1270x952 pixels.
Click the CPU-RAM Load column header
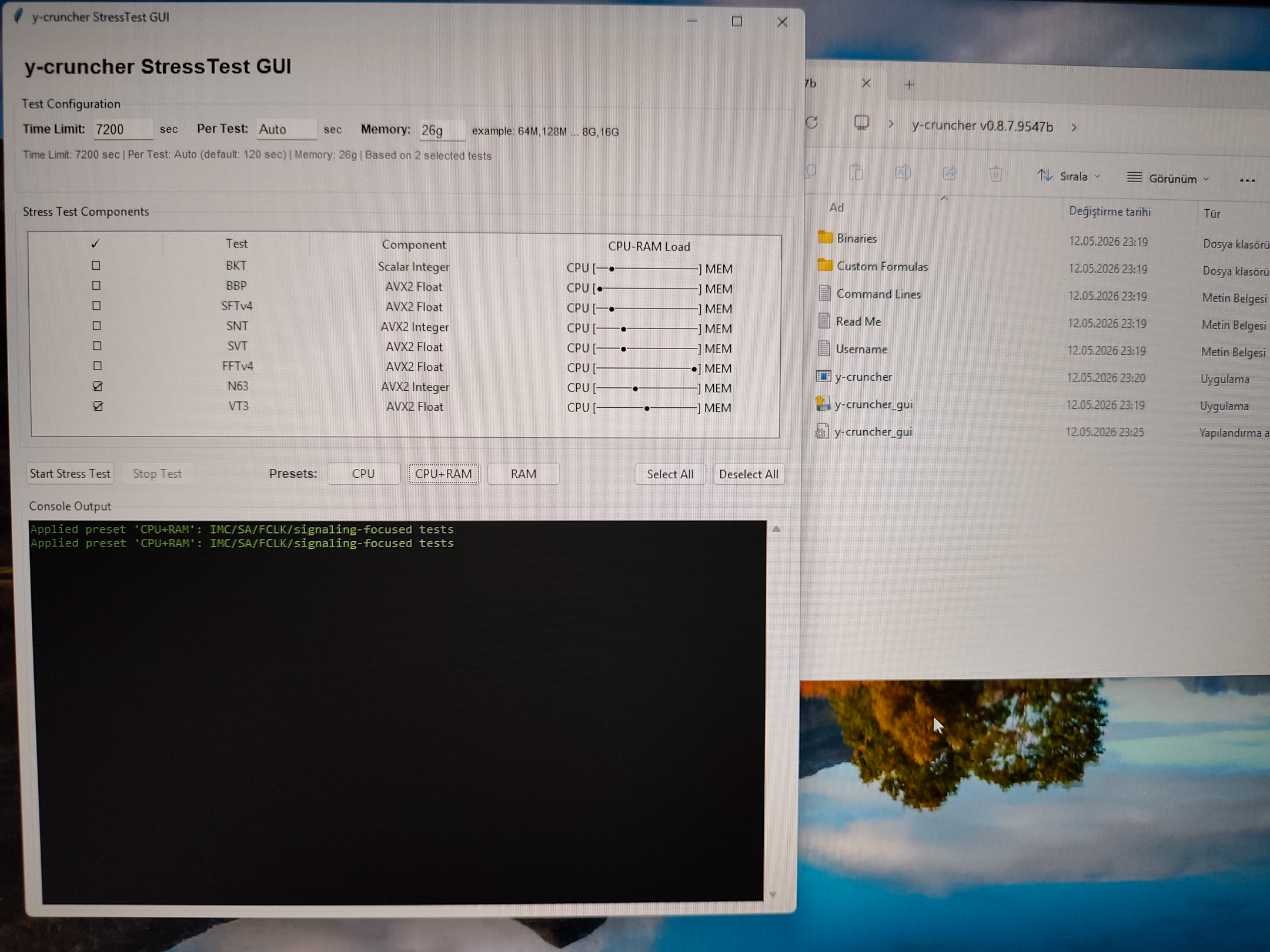click(649, 247)
